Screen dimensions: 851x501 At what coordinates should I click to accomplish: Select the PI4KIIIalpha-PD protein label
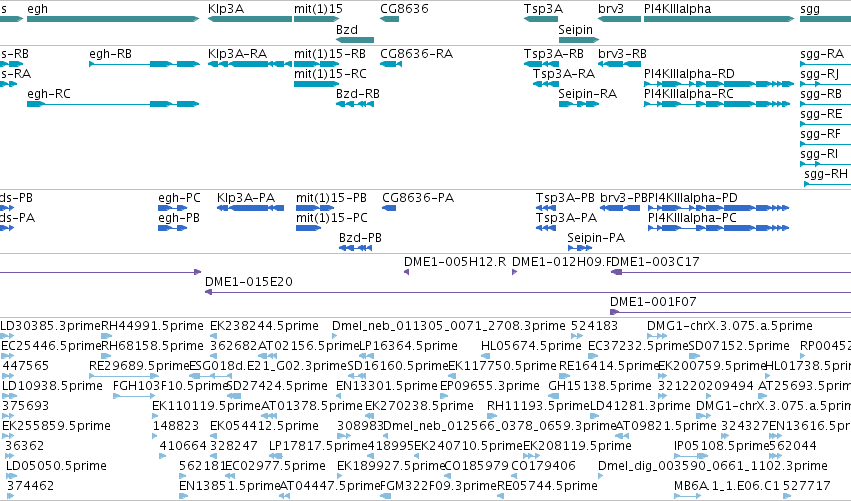point(693,198)
